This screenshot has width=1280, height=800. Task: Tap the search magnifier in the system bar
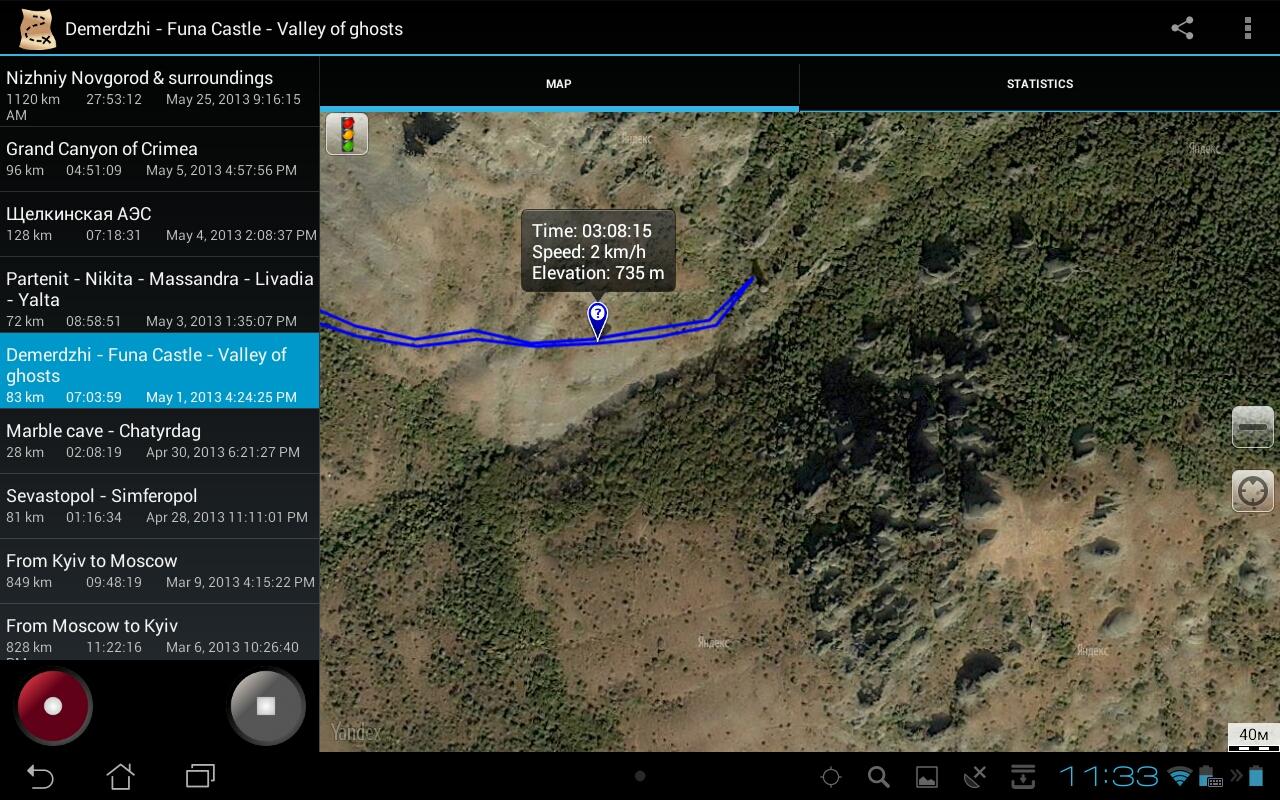[x=878, y=777]
